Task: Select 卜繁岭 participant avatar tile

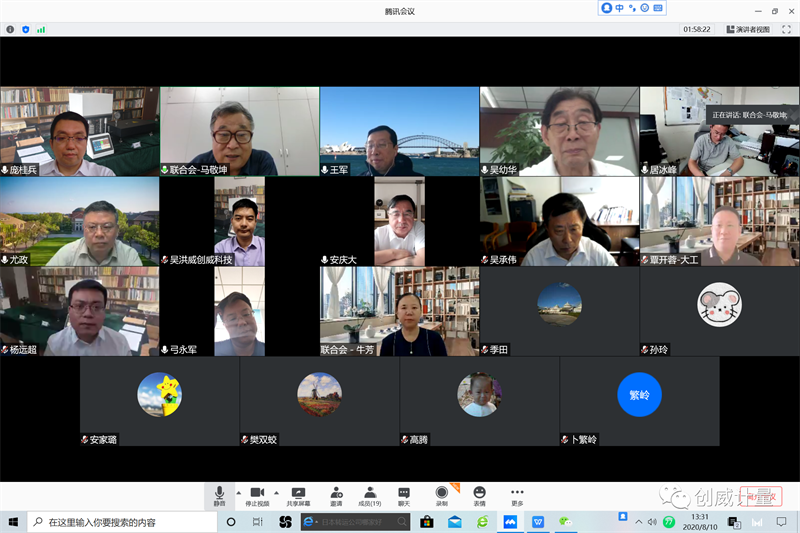Action: pyautogui.click(x=639, y=400)
